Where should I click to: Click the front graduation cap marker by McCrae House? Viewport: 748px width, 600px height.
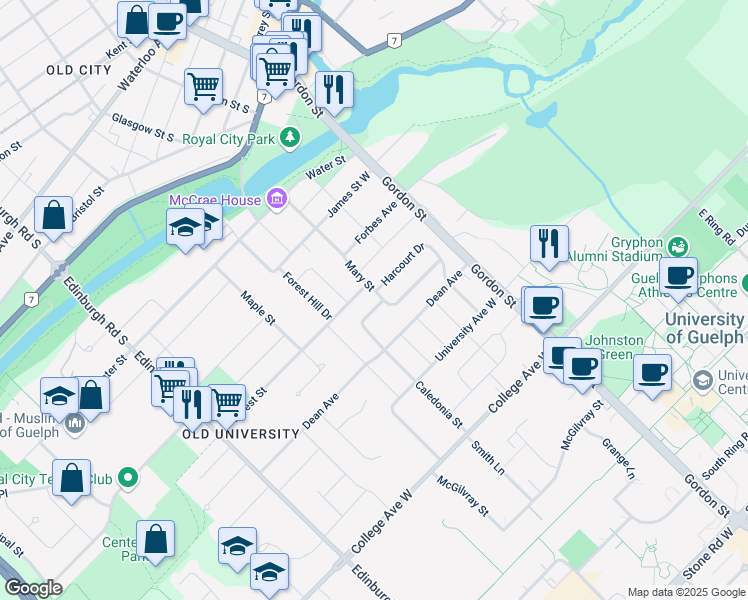[x=186, y=228]
